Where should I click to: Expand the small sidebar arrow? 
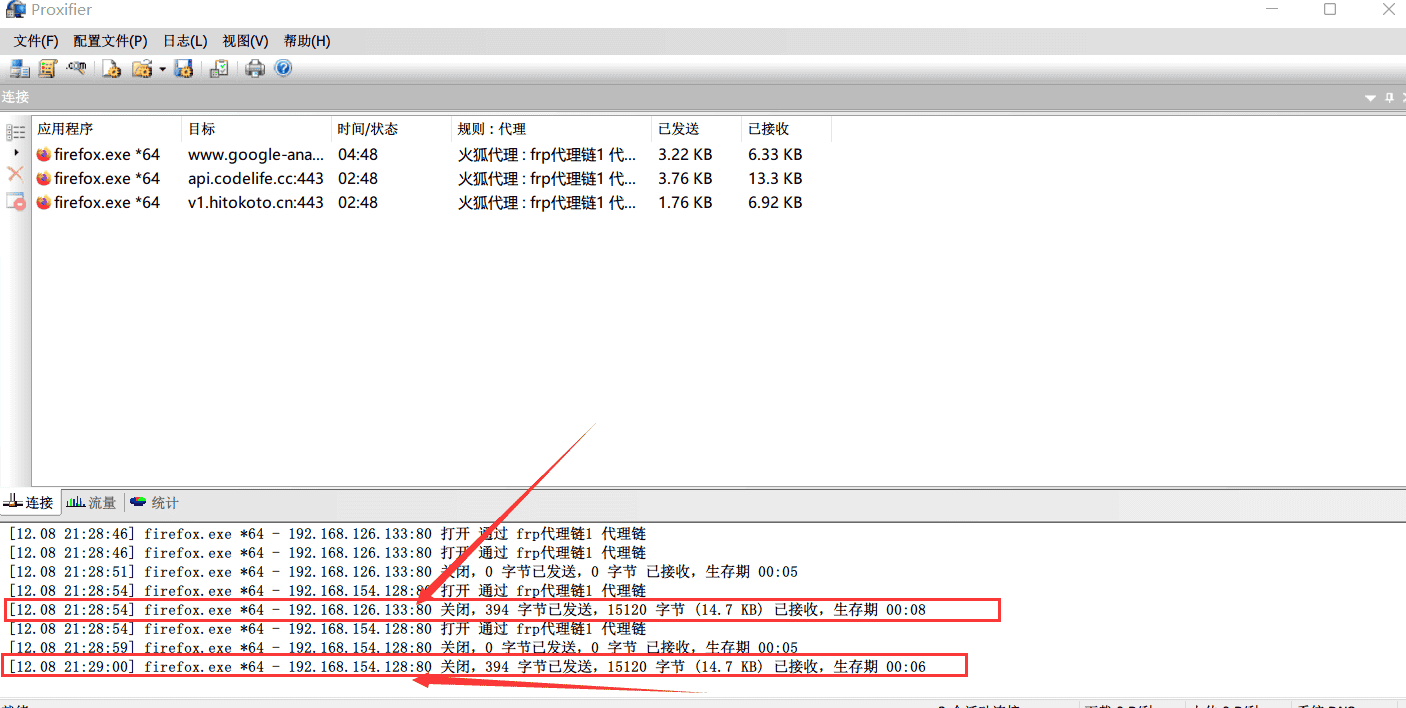pyautogui.click(x=16, y=152)
